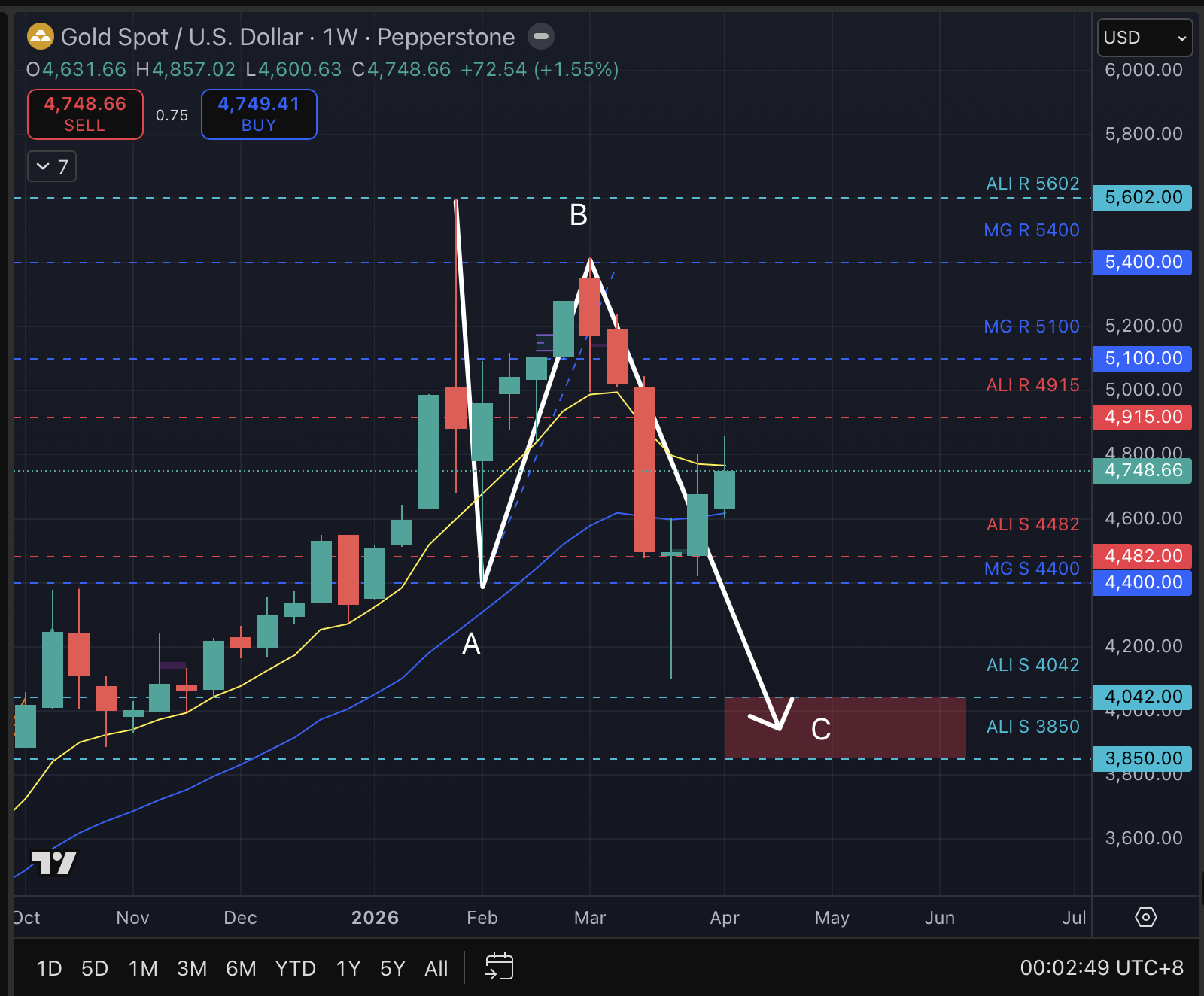1204x996 pixels.
Task: Select the ALI R 4915 horizontal line label
Action: (x=1032, y=385)
